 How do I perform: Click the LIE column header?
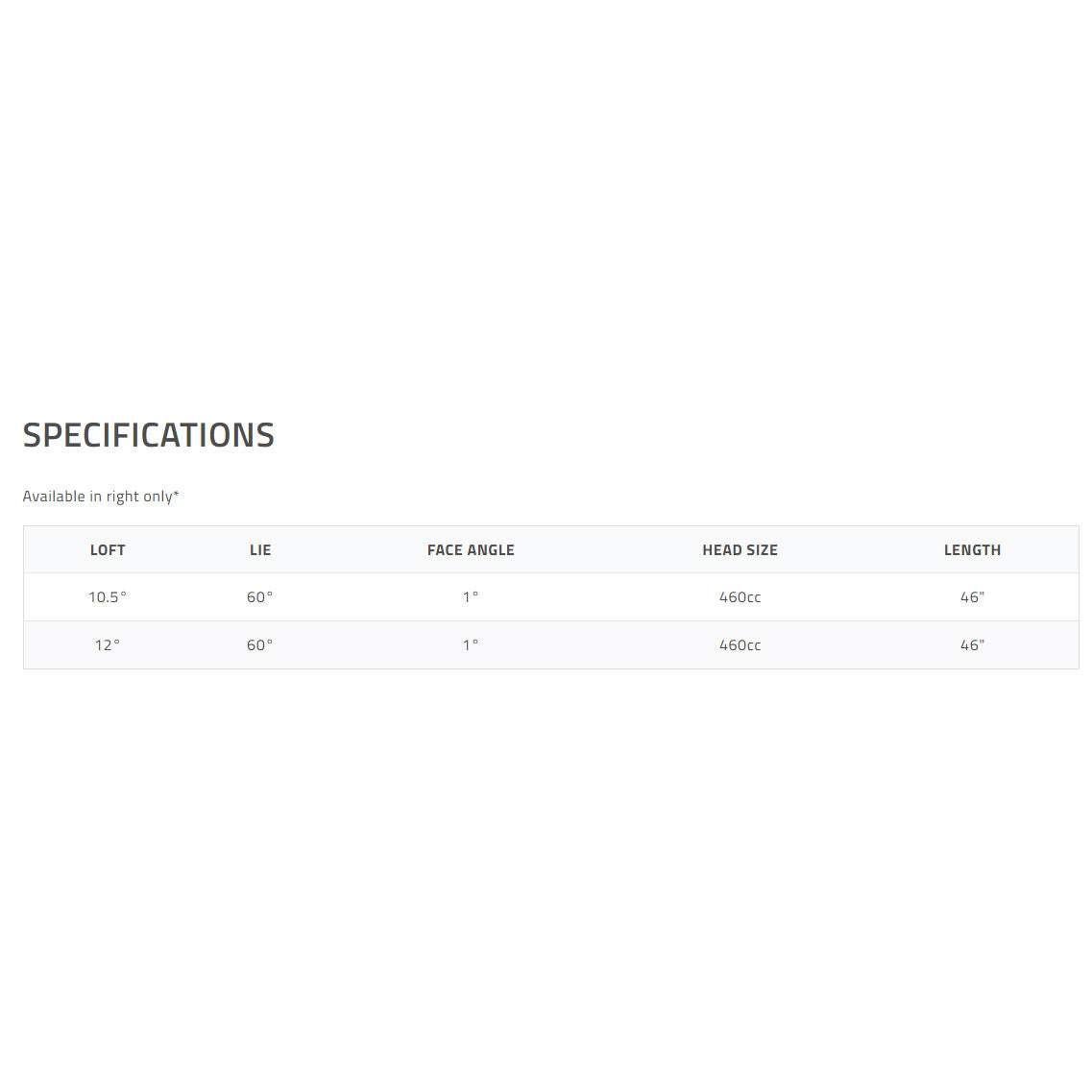coord(260,550)
